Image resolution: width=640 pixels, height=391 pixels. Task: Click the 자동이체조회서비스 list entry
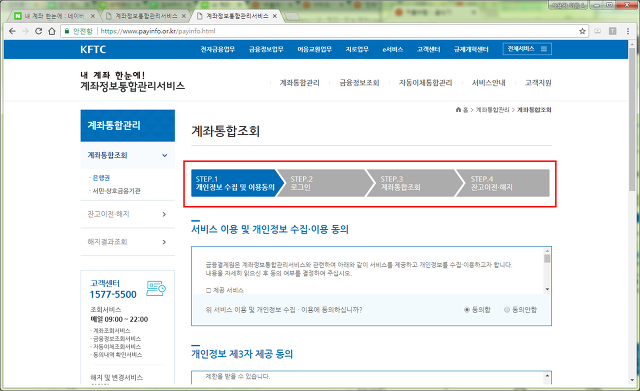click(x=117, y=347)
